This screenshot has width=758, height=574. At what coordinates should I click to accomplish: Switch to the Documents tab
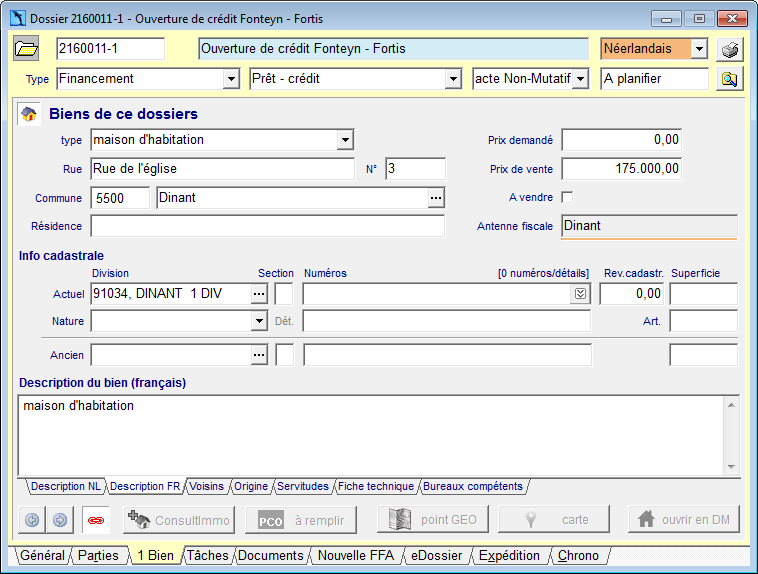[x=271, y=556]
